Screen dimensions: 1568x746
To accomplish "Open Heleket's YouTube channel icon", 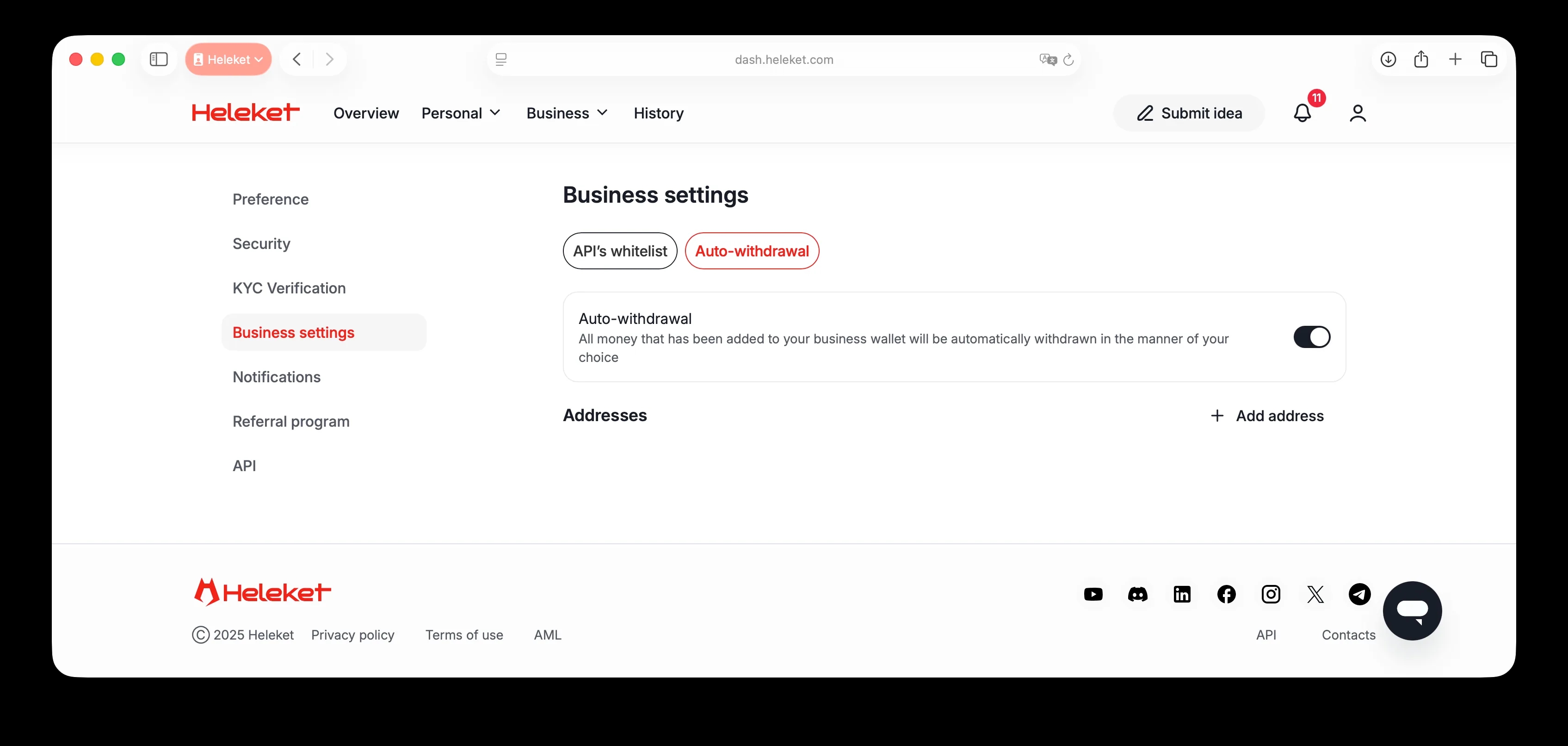I will 1093,594.
